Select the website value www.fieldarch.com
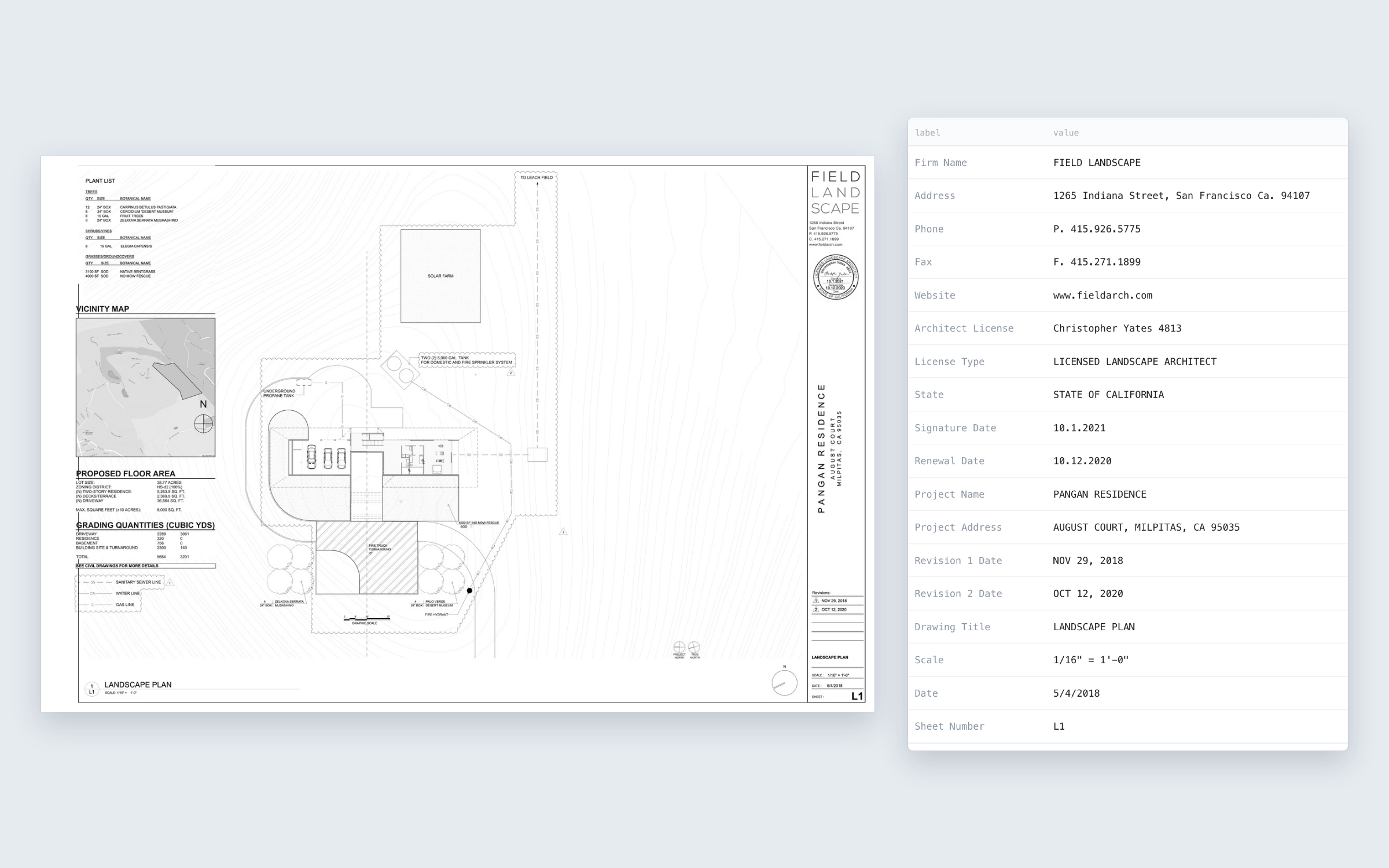 coord(1103,295)
